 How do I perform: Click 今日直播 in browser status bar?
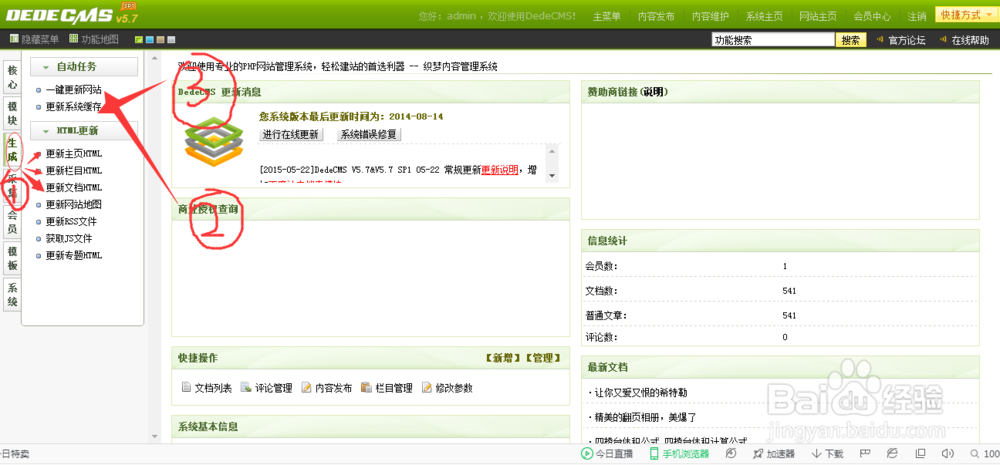[607, 454]
